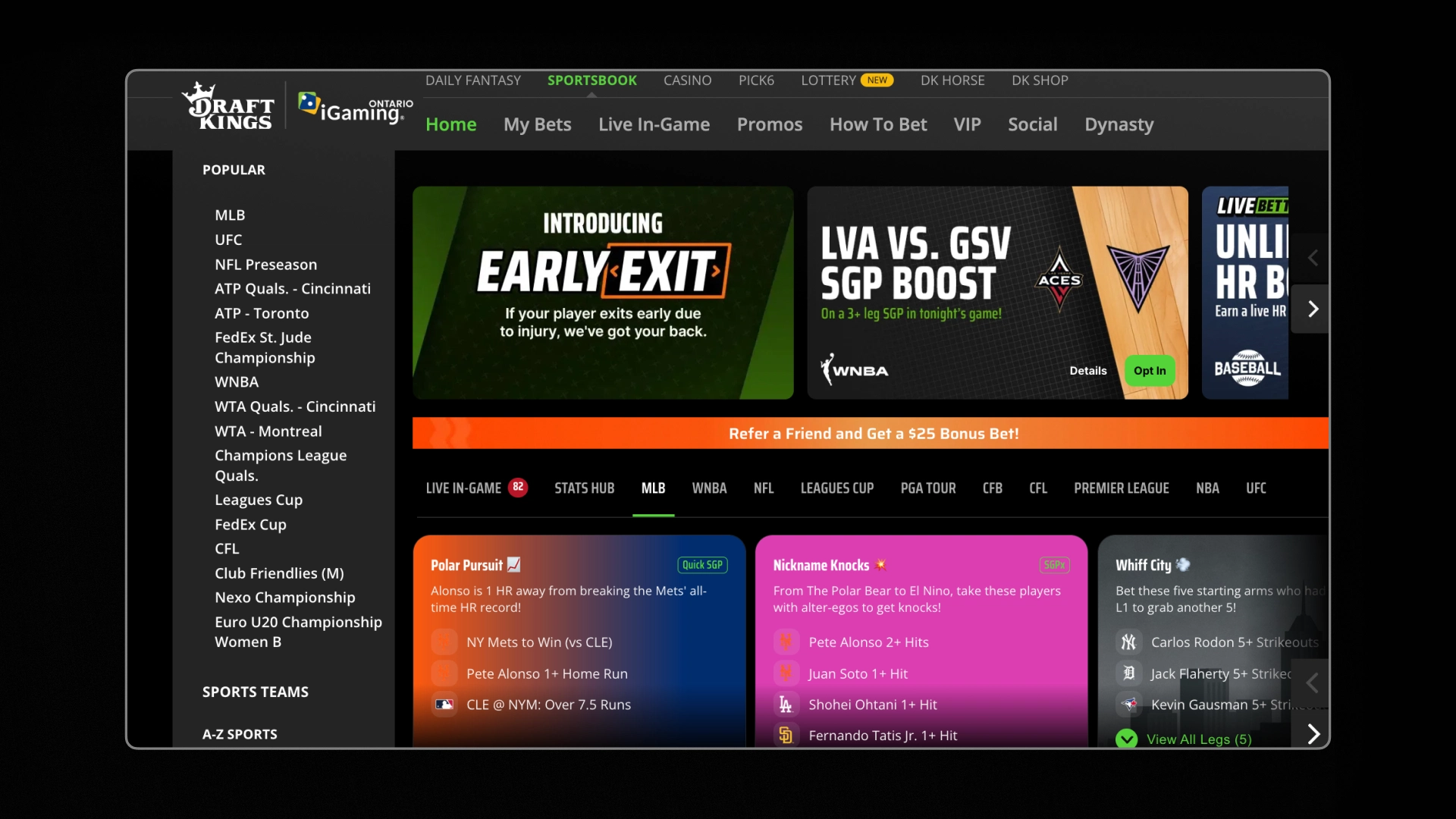Click the Mets icon beside Pete Alonso 2+ Hits

coord(786,642)
